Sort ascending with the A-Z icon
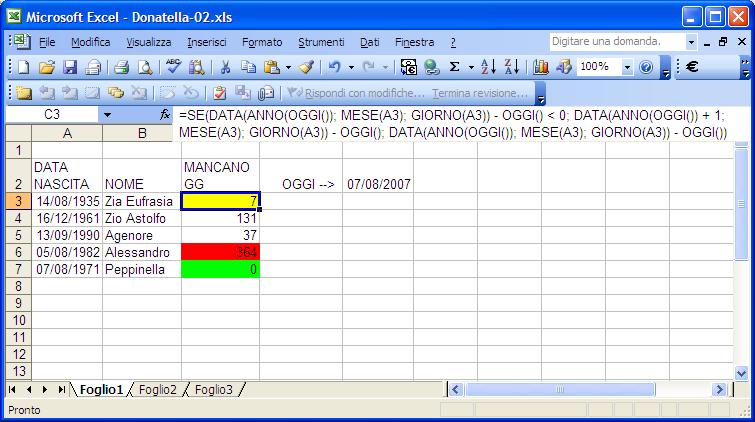This screenshot has height=422, width=755. (x=488, y=67)
